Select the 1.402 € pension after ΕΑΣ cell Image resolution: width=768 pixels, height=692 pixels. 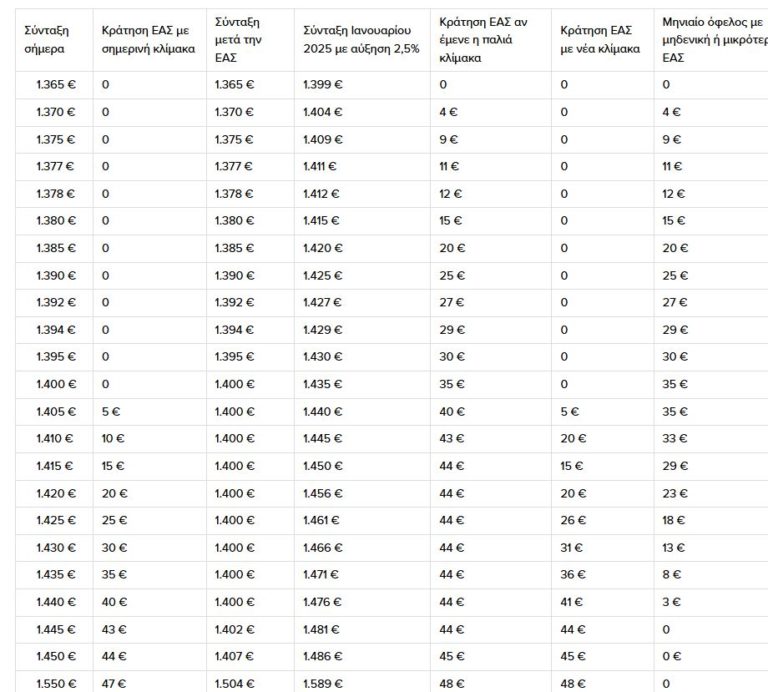point(234,629)
